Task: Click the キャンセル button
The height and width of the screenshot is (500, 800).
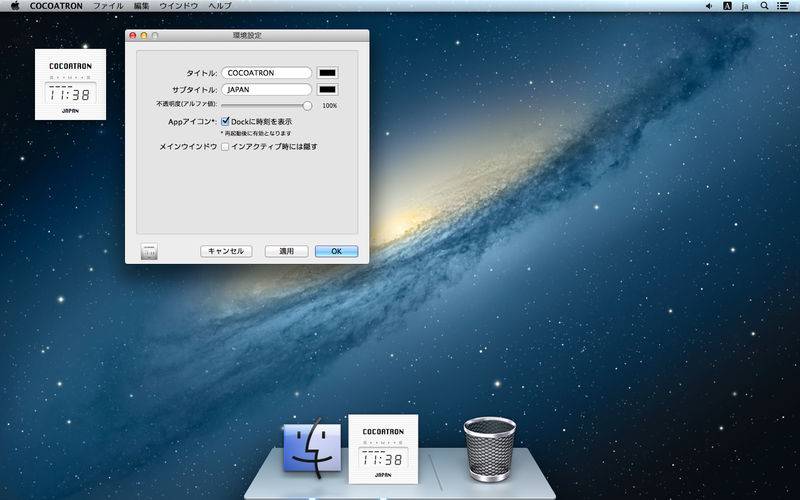Action: [x=226, y=251]
